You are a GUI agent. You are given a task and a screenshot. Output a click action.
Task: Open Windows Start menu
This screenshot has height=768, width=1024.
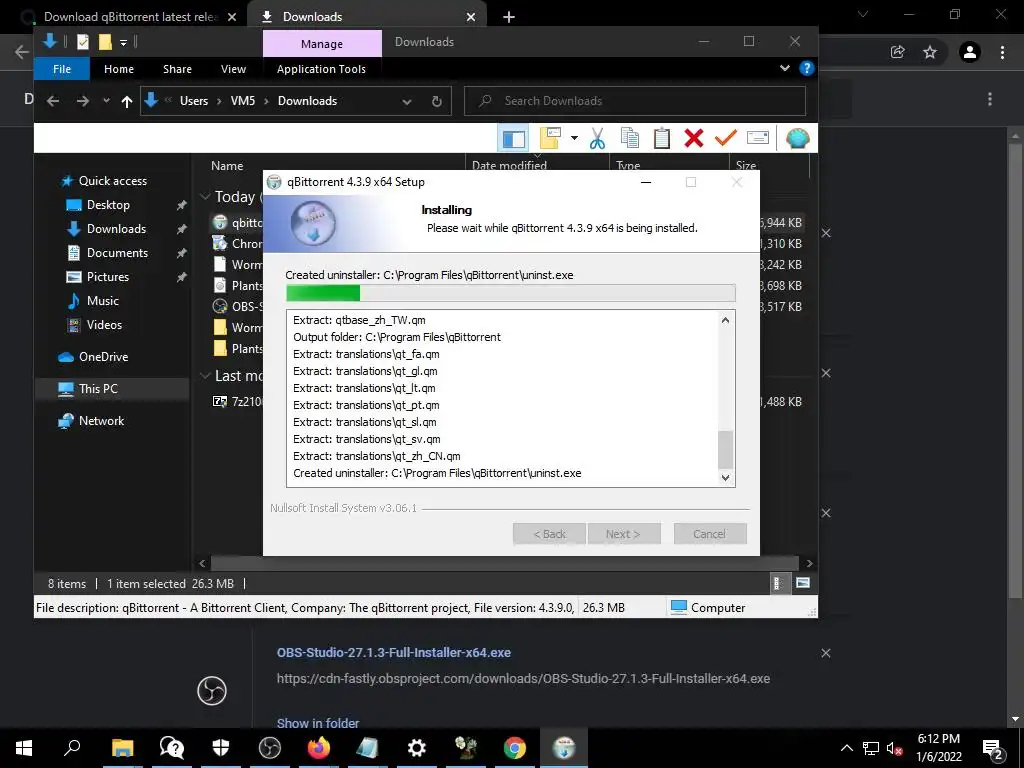click(24, 748)
